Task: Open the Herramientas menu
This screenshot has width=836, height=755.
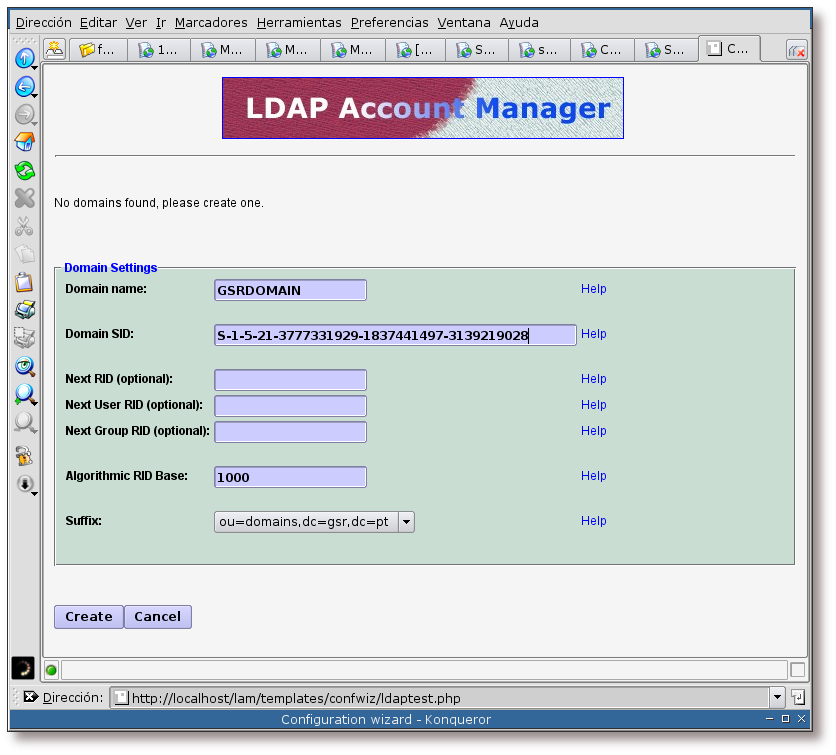Action: (298, 22)
